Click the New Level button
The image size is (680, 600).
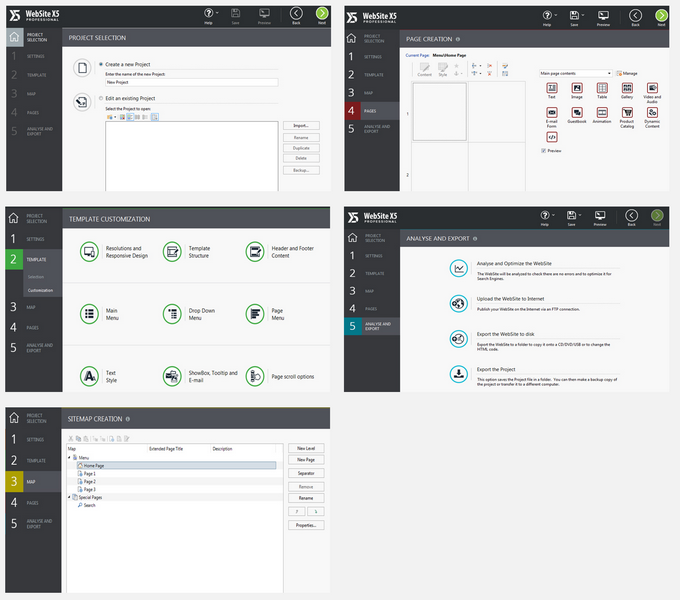[x=306, y=448]
